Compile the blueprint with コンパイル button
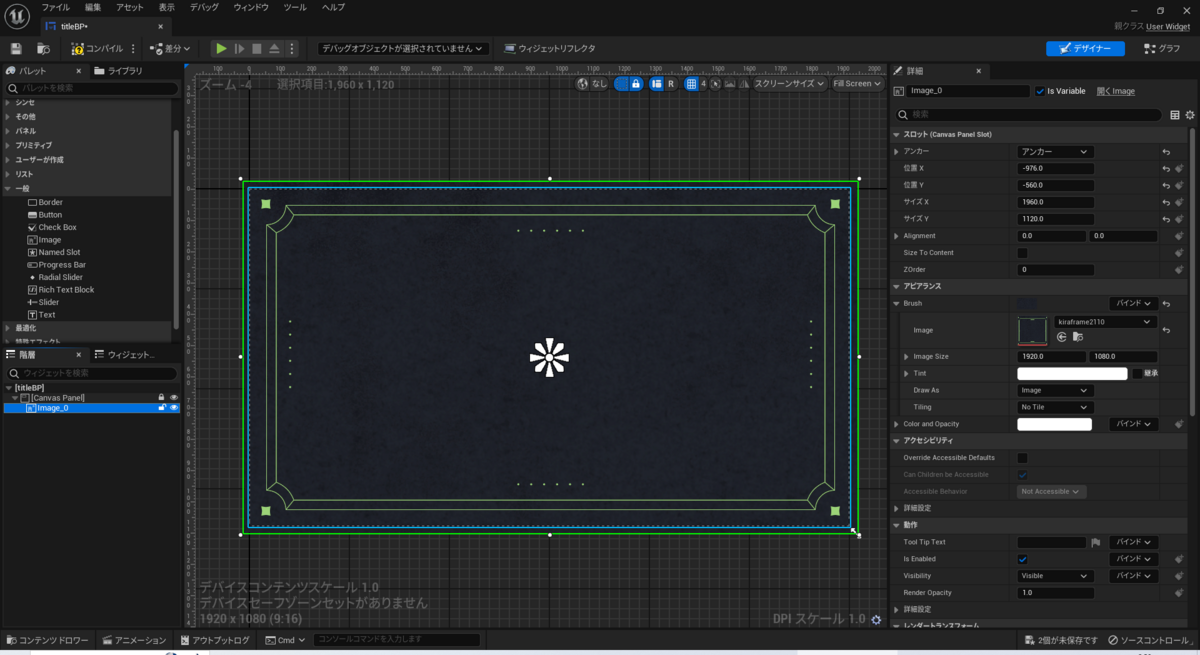This screenshot has height=655, width=1200. tap(98, 48)
